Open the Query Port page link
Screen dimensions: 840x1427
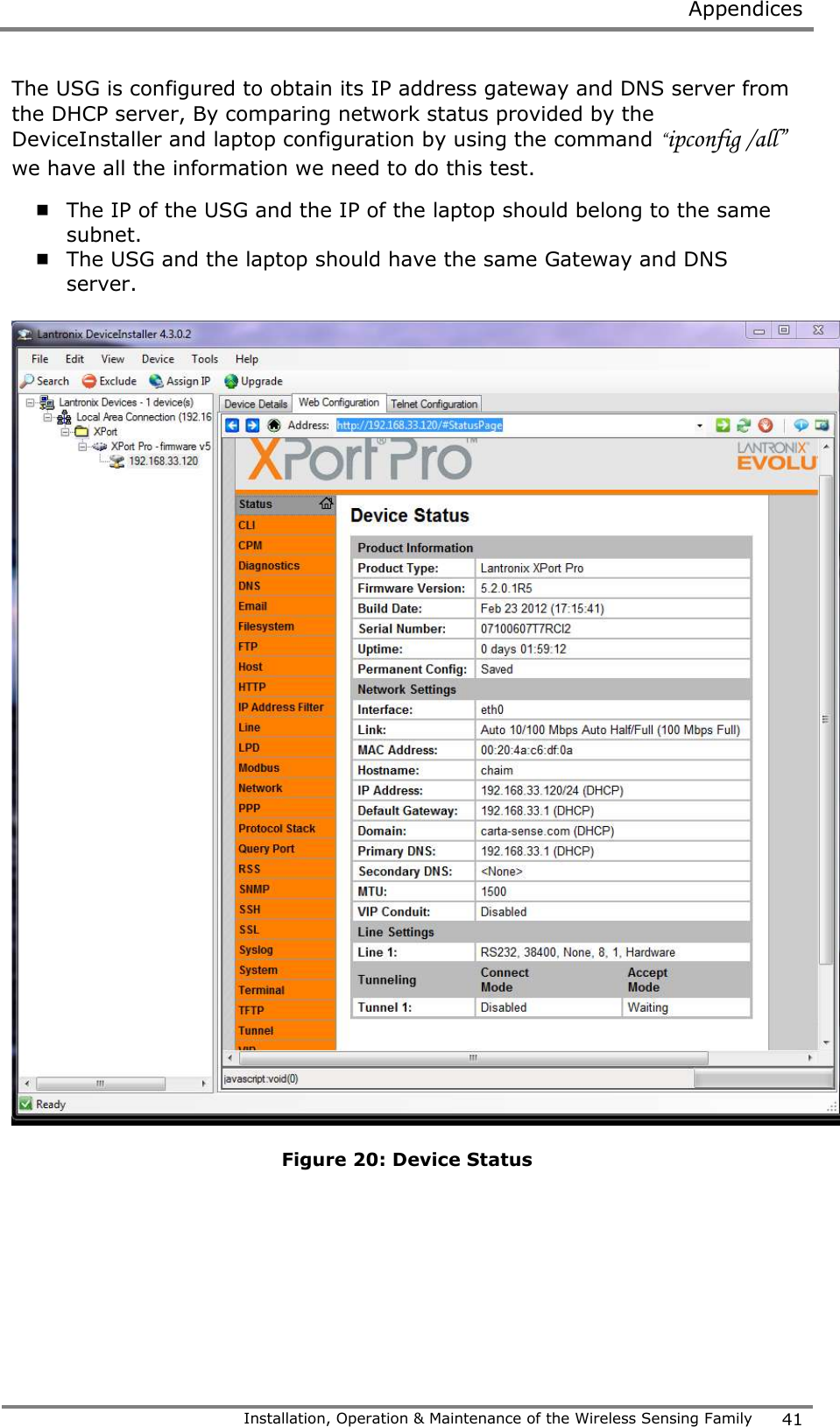pyautogui.click(x=266, y=849)
